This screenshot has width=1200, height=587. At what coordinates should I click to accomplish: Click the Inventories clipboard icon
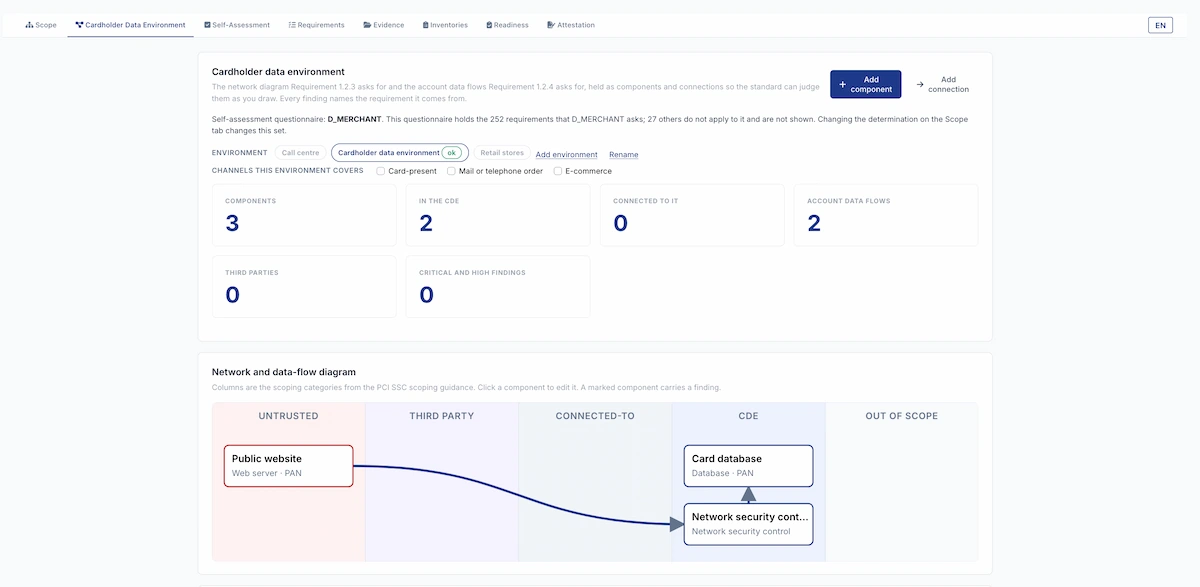coord(425,25)
